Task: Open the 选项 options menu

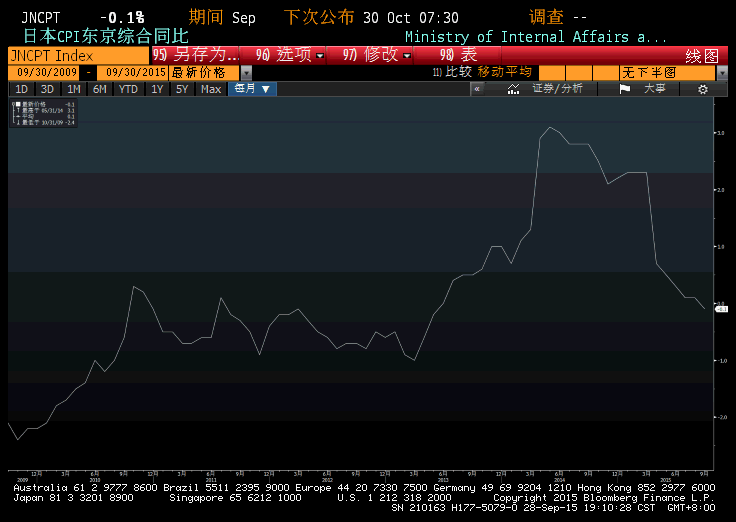Action: tap(290, 55)
